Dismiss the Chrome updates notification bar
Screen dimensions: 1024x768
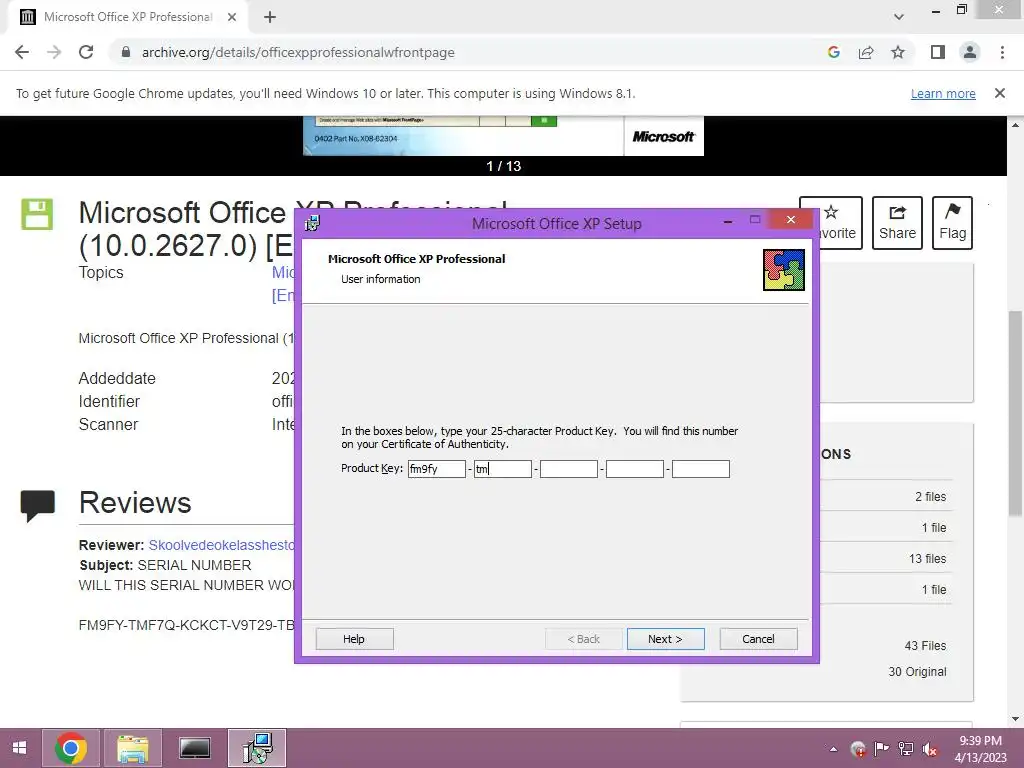[1000, 93]
